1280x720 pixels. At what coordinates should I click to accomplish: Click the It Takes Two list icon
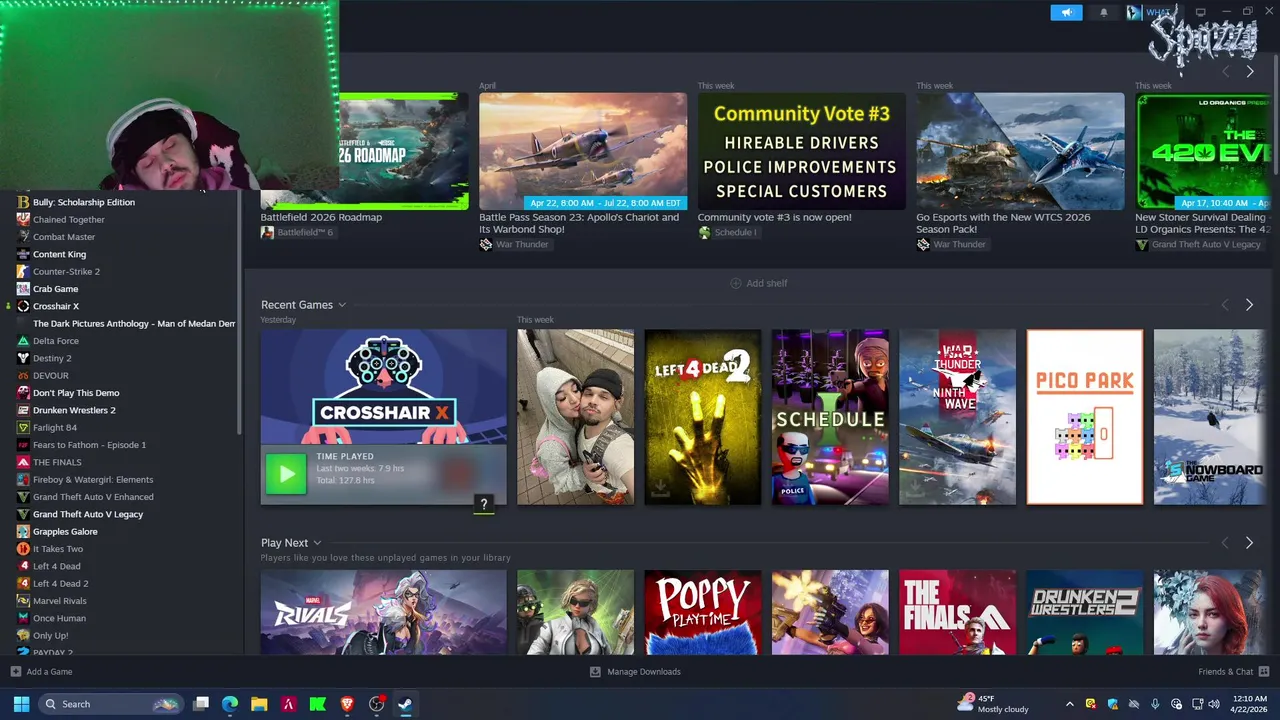coord(23,549)
